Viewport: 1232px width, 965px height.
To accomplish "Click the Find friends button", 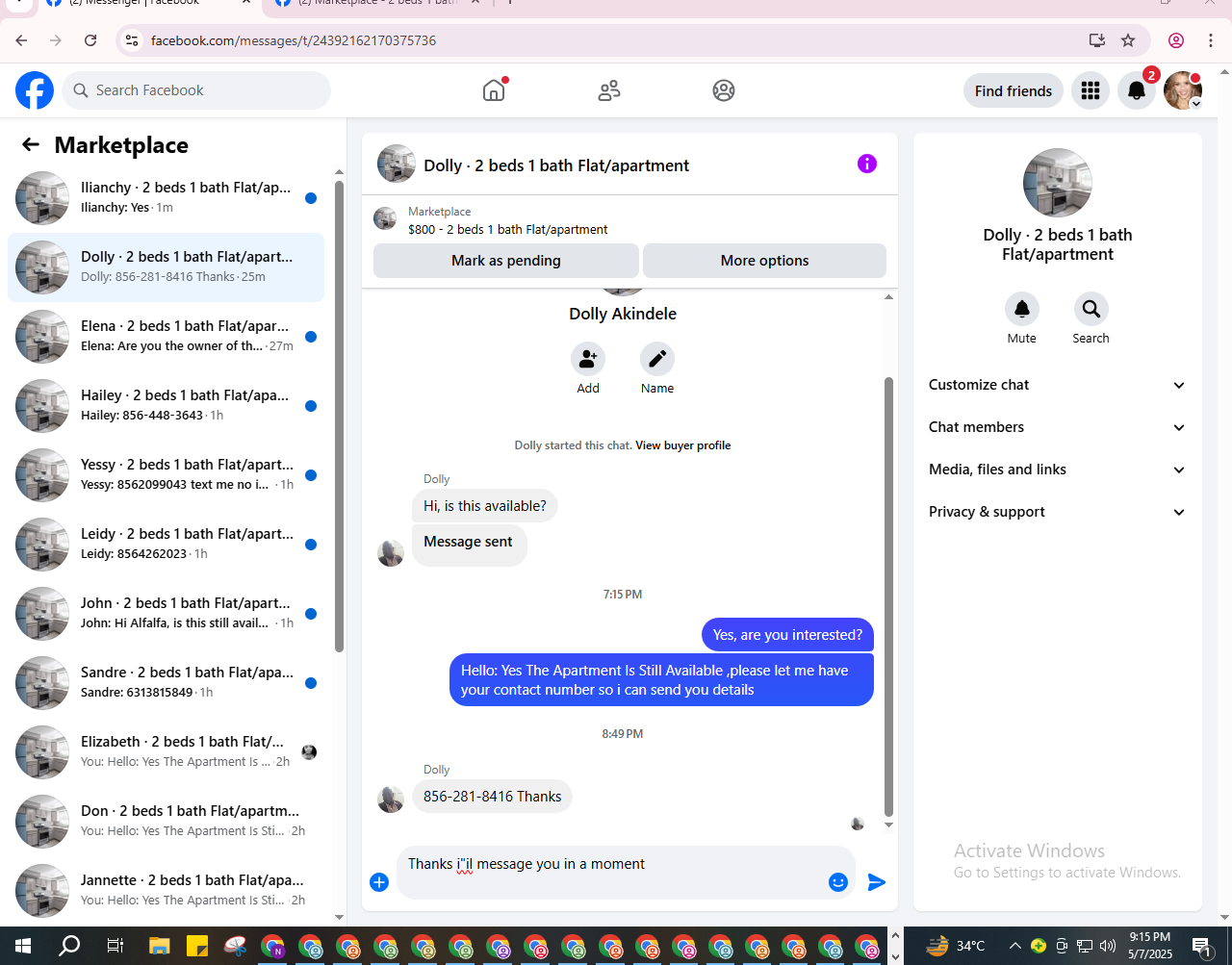I will tap(1014, 90).
